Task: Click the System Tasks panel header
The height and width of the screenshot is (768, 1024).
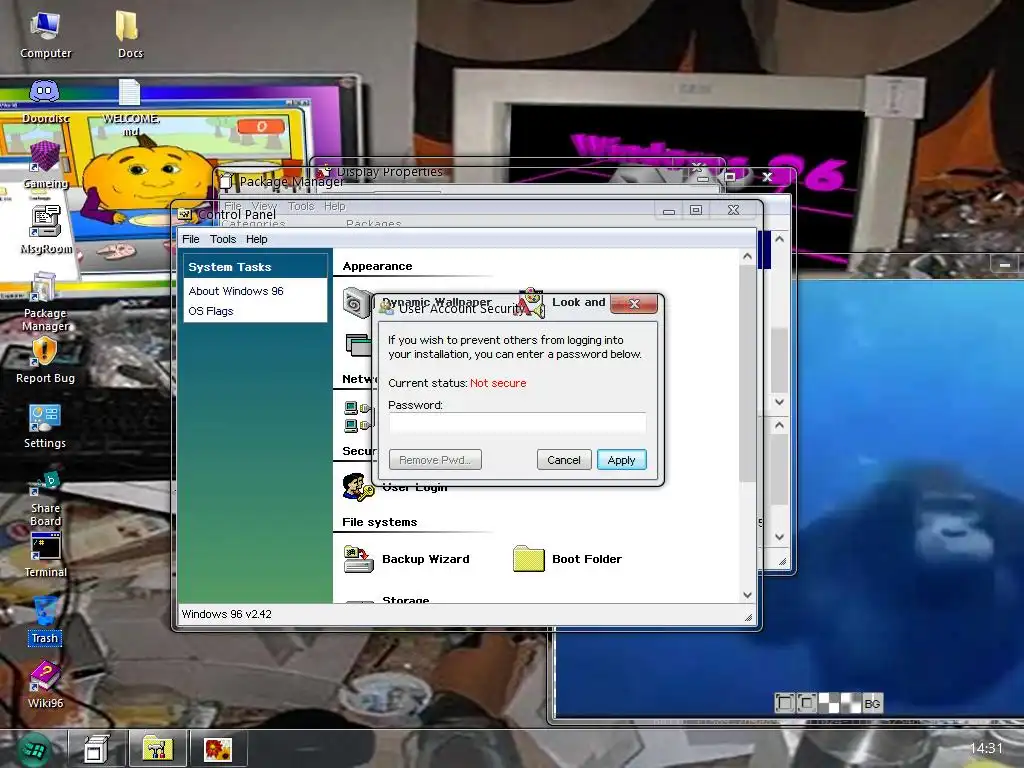Action: pyautogui.click(x=255, y=266)
